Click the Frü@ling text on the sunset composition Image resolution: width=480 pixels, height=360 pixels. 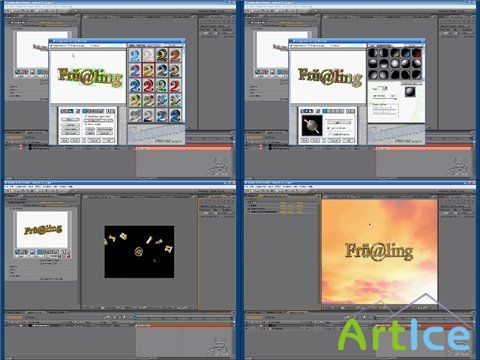(379, 251)
